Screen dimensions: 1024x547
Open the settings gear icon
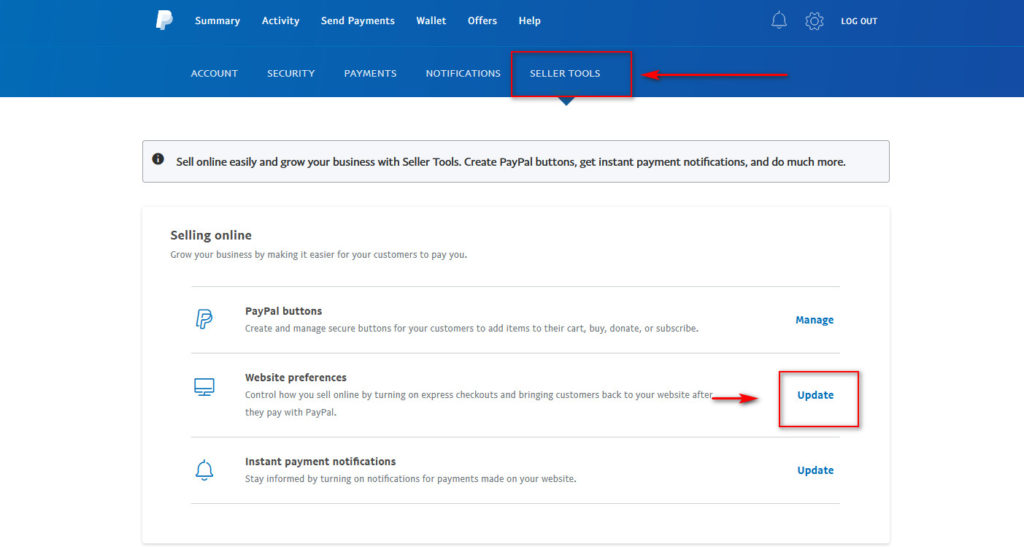click(814, 21)
